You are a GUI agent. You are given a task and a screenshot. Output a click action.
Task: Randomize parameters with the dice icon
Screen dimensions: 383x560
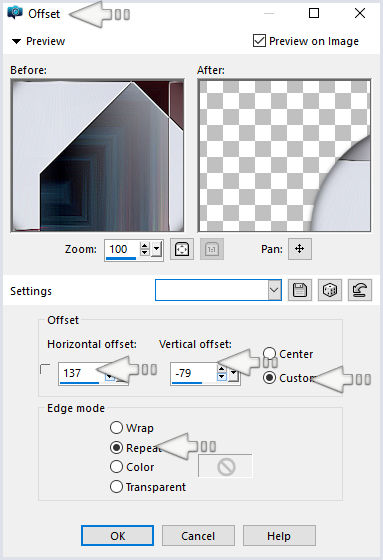[330, 290]
